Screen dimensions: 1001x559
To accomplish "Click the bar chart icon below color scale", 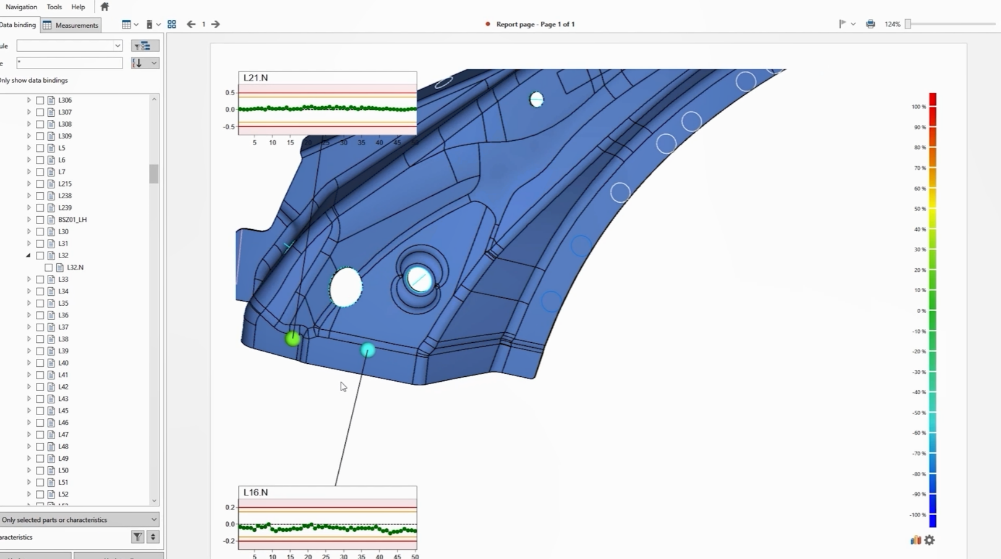I will point(916,540).
